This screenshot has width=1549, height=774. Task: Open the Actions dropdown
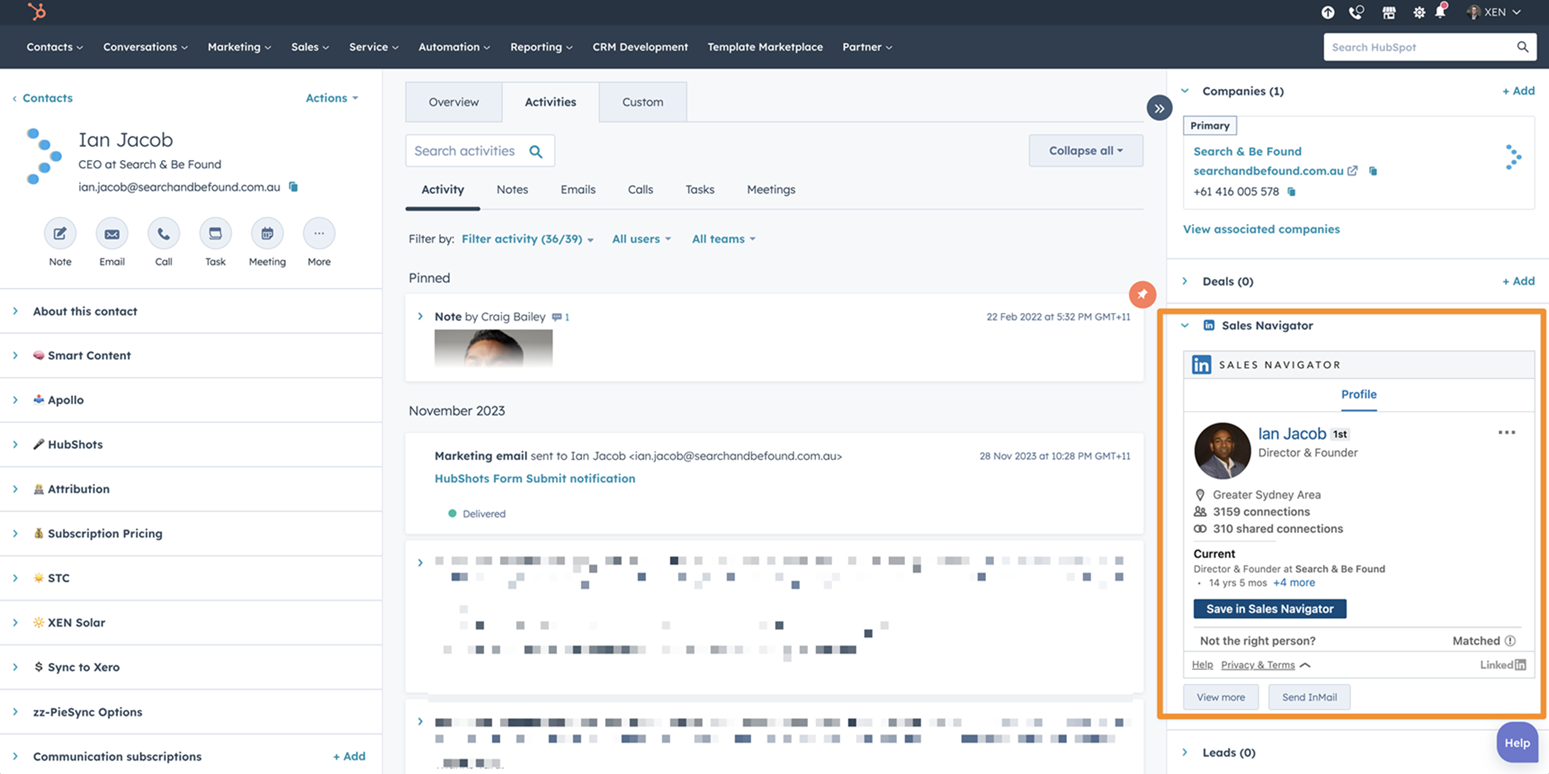pos(332,98)
